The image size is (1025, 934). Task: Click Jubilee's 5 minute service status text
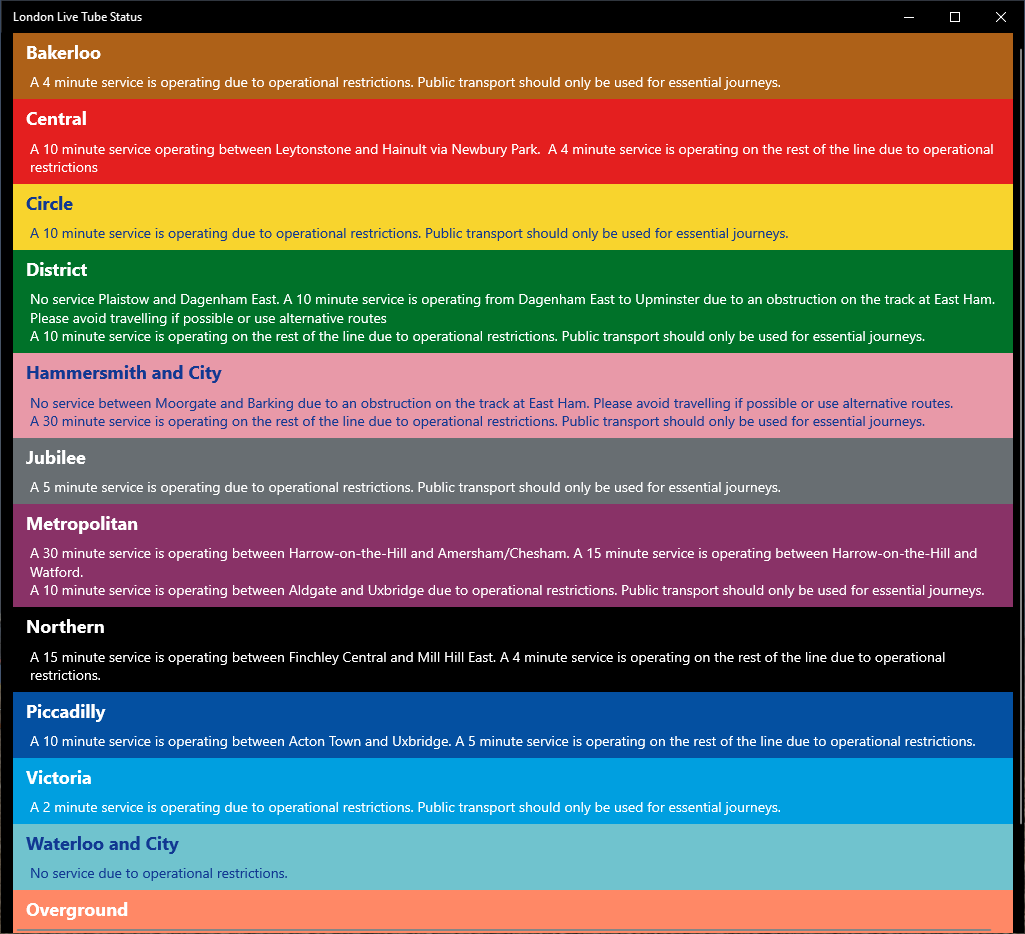[405, 488]
